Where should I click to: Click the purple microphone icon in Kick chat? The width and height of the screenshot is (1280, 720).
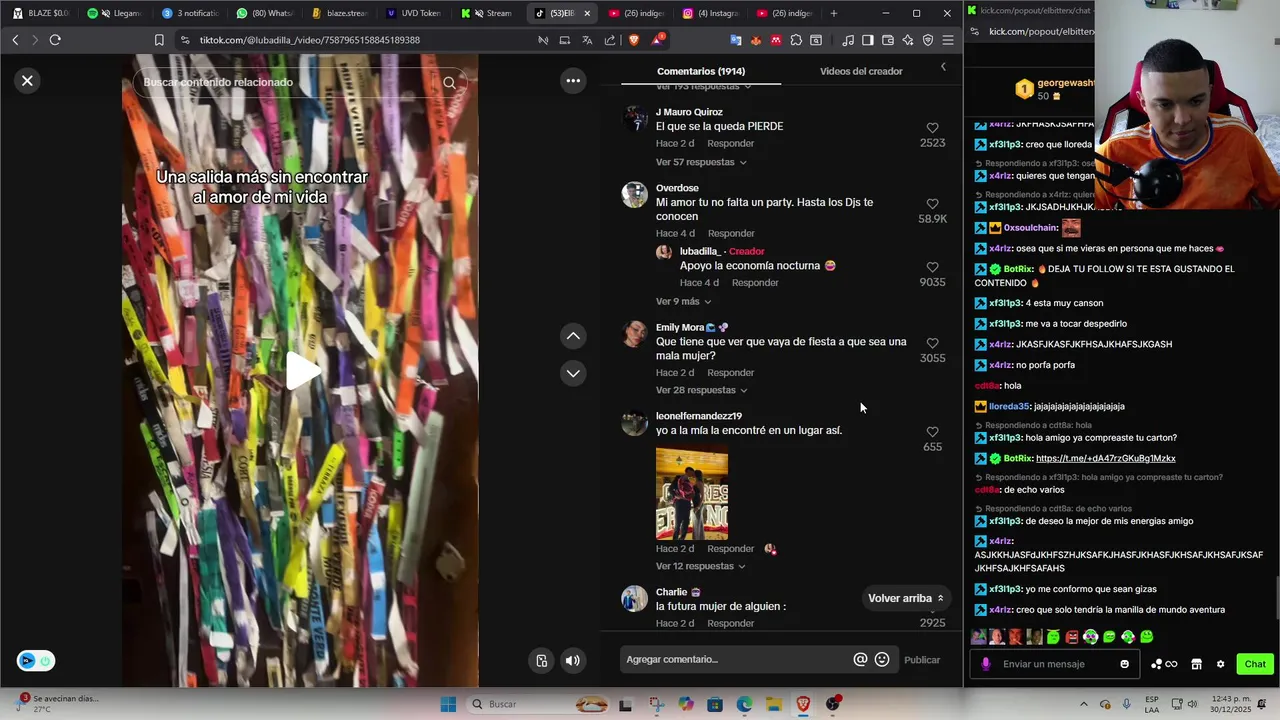[x=986, y=664]
